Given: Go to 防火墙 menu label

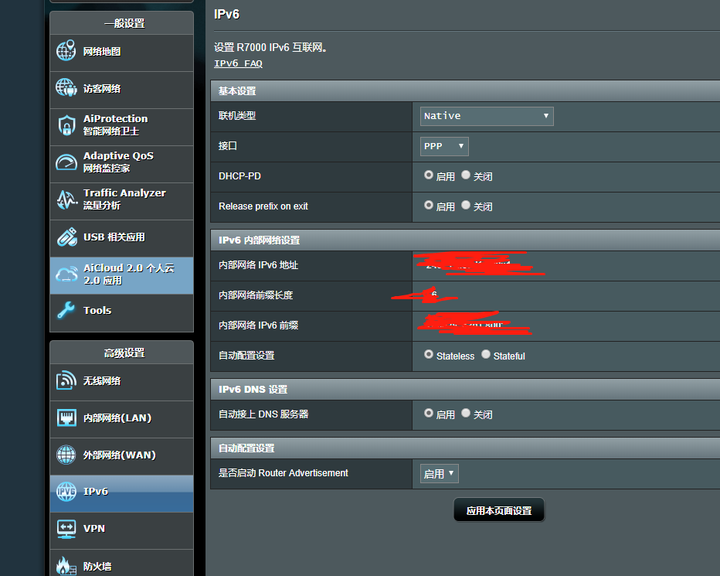Looking at the screenshot, I should point(97,566).
